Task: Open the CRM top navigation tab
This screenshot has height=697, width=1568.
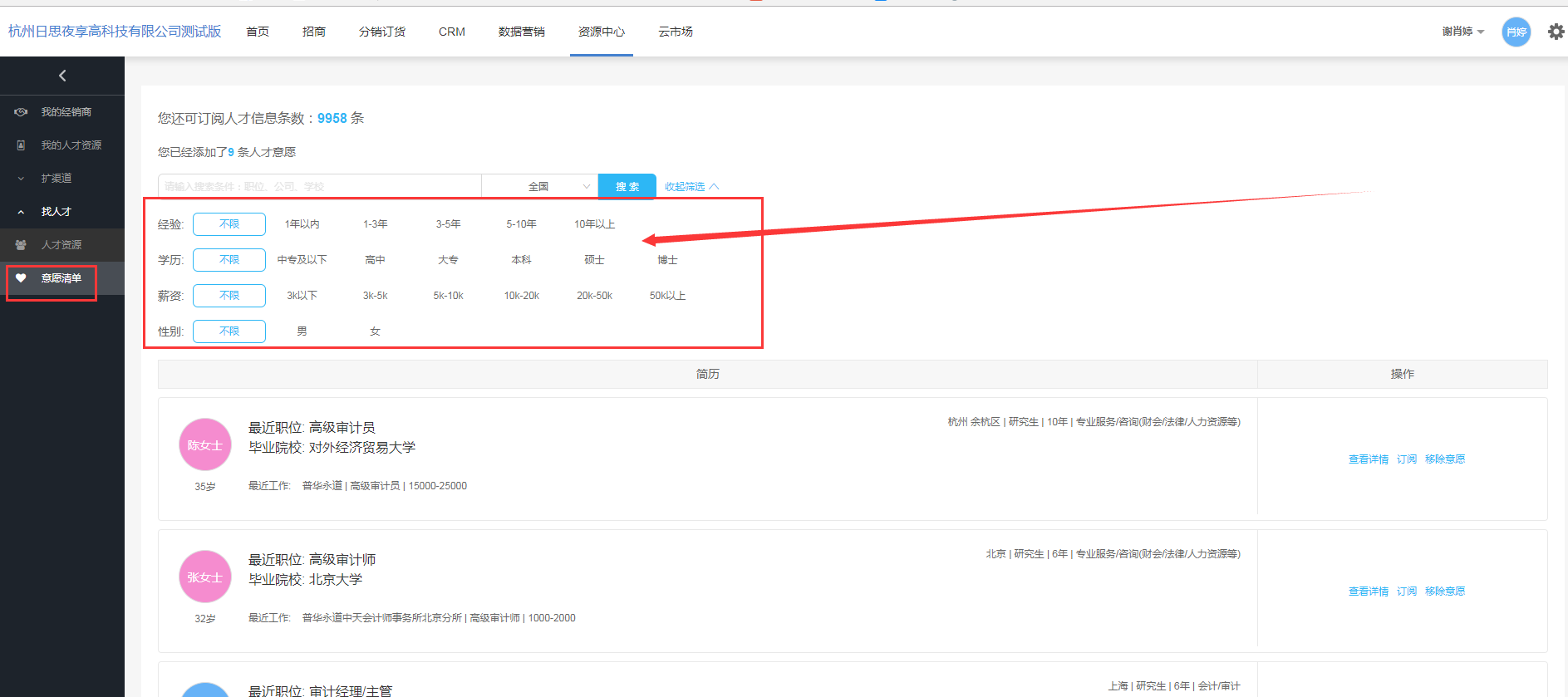Action: pos(451,32)
